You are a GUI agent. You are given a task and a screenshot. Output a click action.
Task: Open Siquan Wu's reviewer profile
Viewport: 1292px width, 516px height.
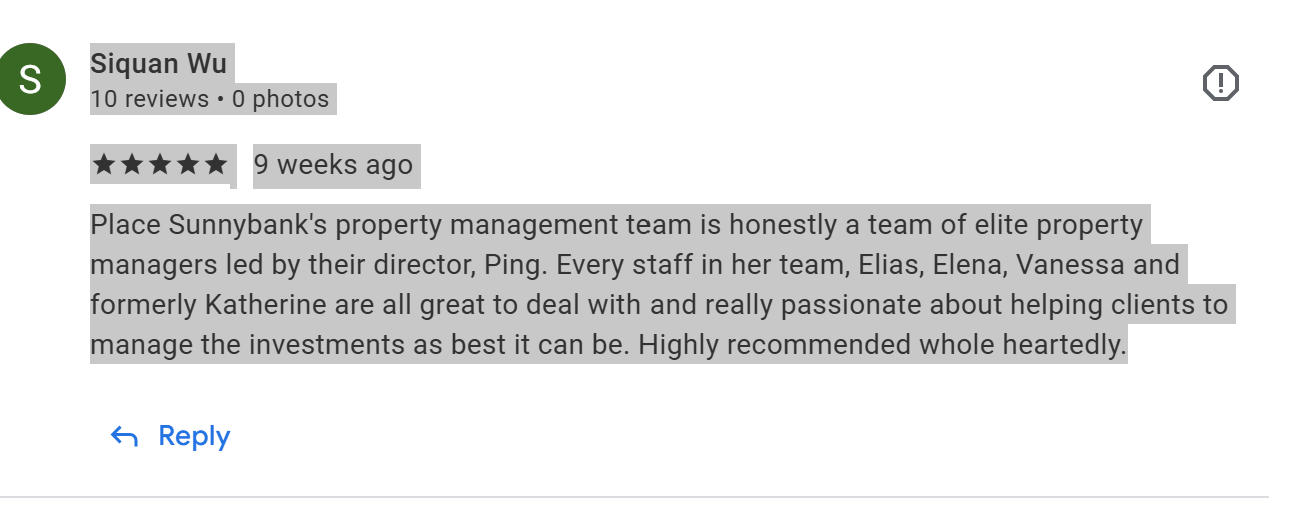click(159, 64)
